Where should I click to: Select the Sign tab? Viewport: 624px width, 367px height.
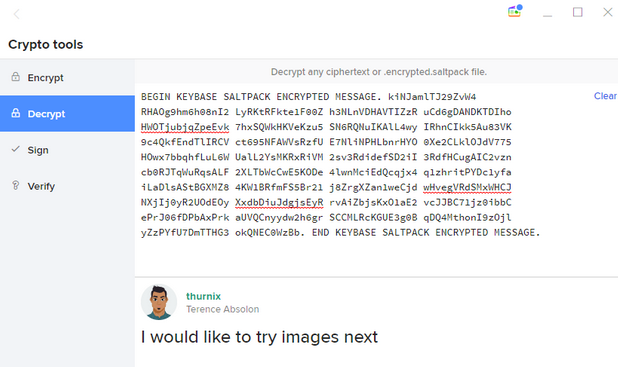click(67, 150)
